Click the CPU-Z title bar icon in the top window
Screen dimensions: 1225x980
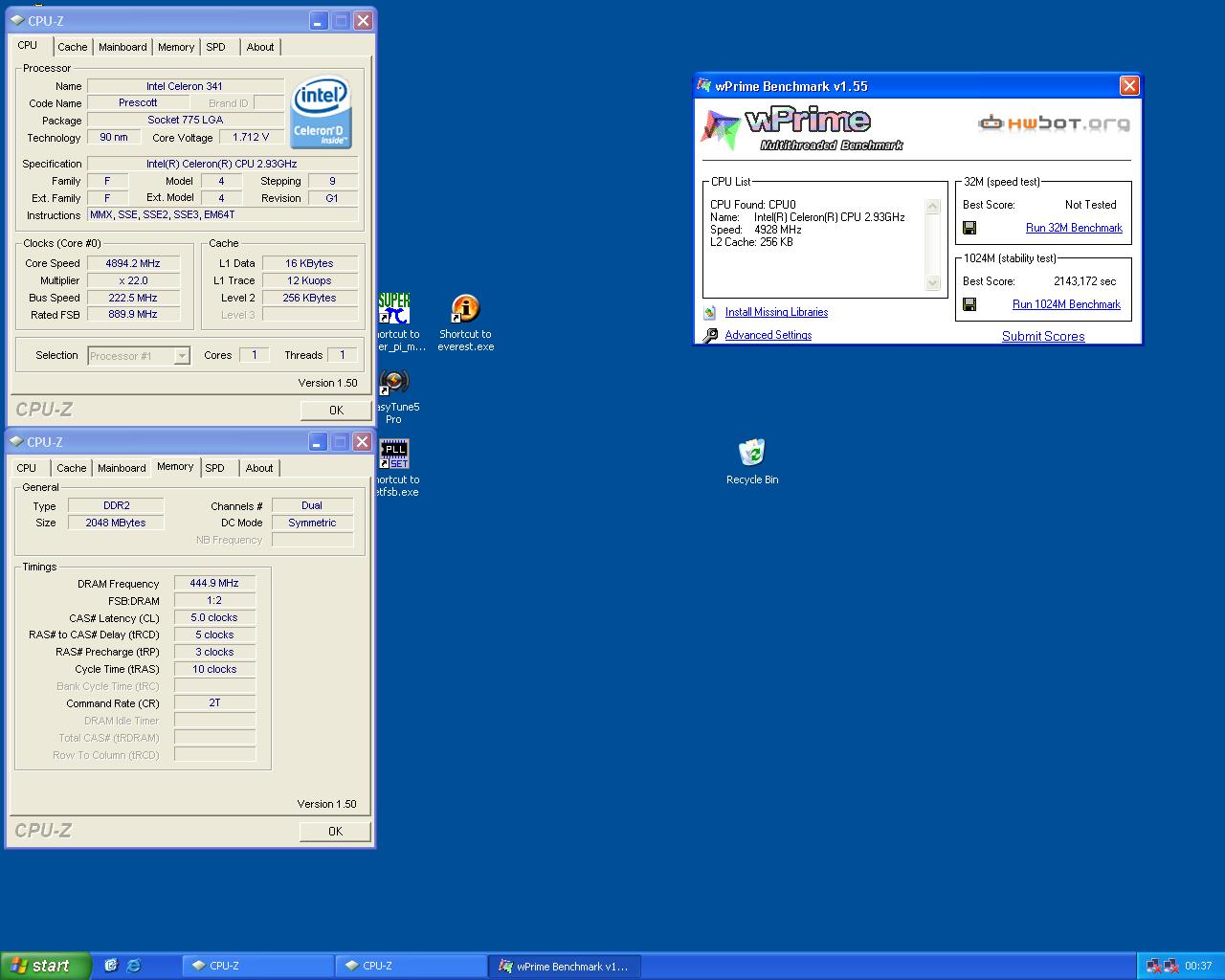tap(17, 20)
